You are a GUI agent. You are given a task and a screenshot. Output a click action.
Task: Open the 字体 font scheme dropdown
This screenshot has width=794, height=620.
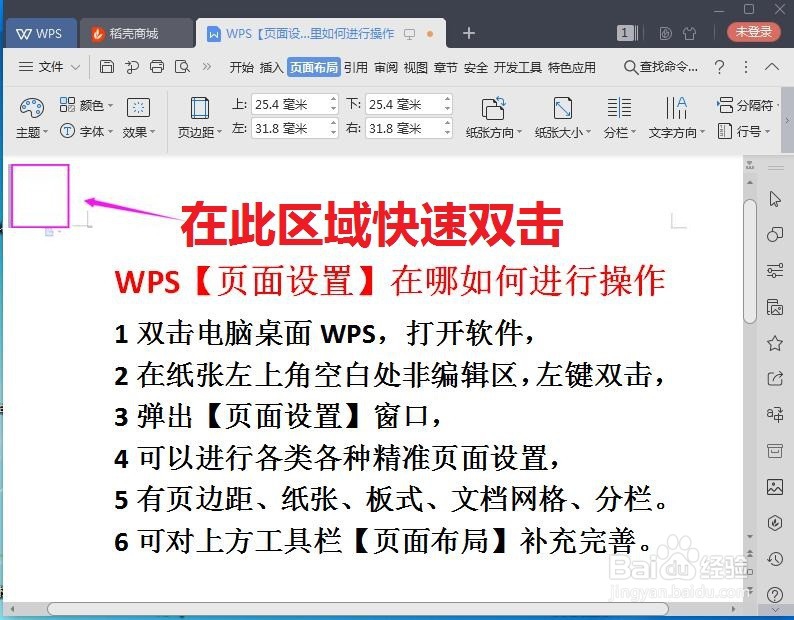pos(86,131)
